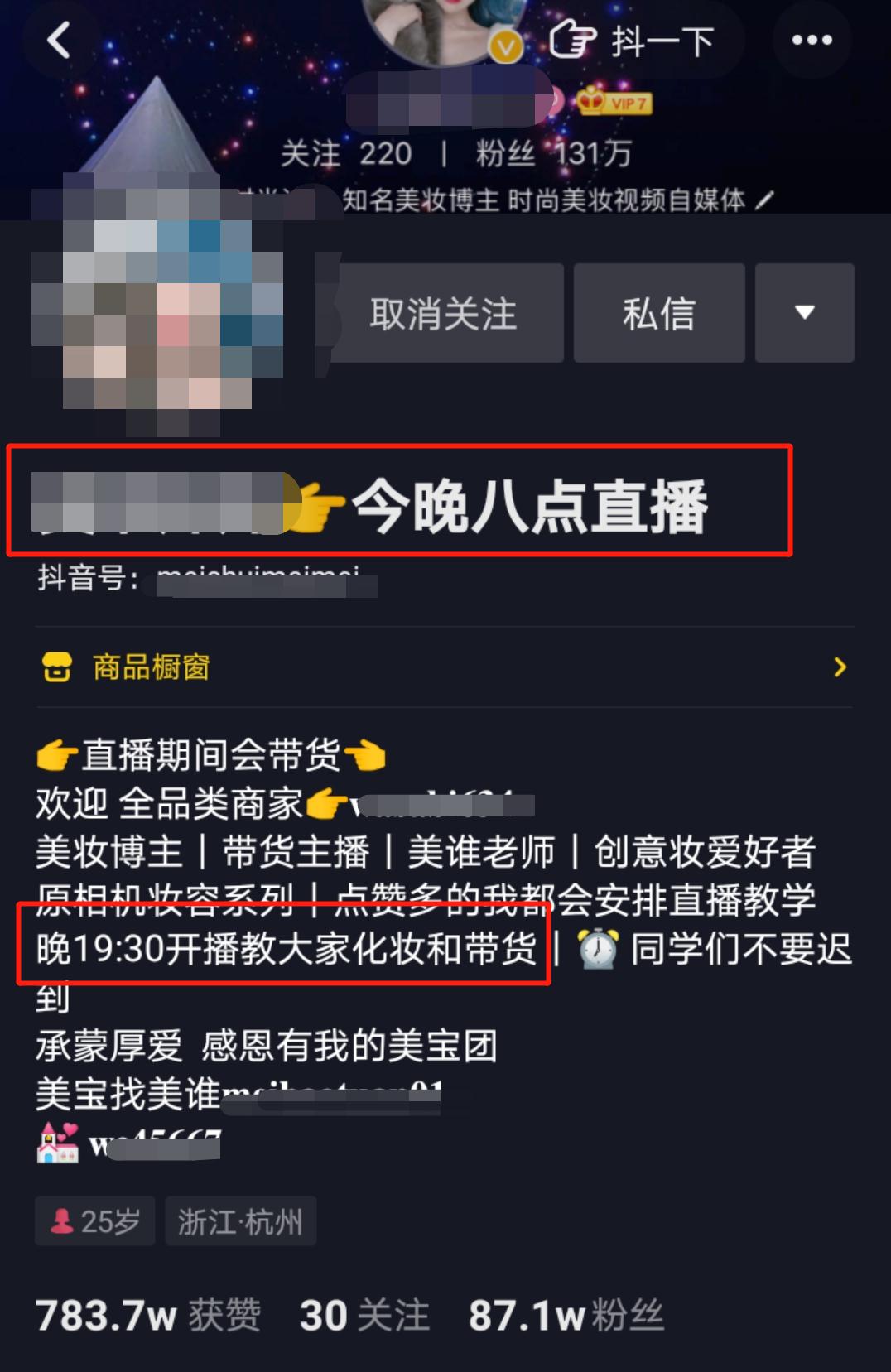The height and width of the screenshot is (1372, 891).
Task: Expand the dropdown arrow next to 私信
Action: (804, 313)
